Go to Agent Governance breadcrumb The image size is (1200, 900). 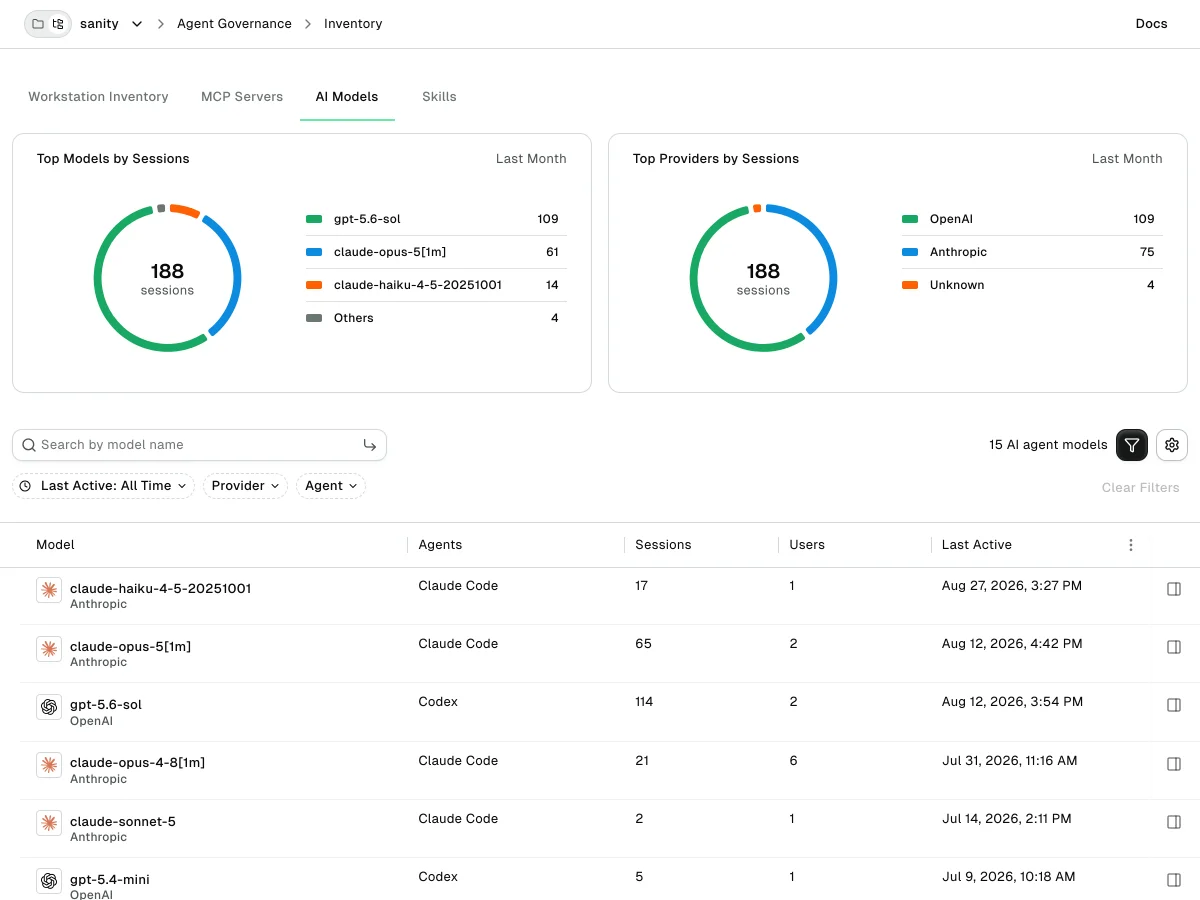[234, 24]
